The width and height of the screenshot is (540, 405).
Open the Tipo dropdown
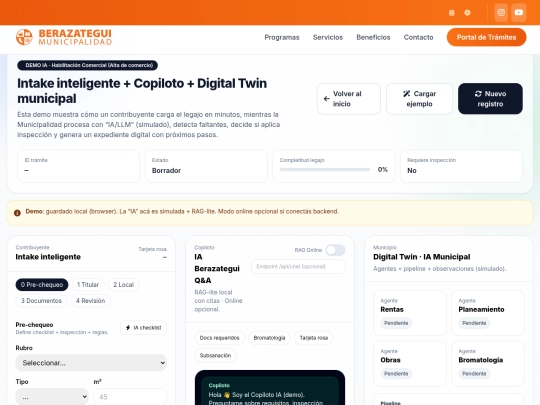tap(52, 397)
